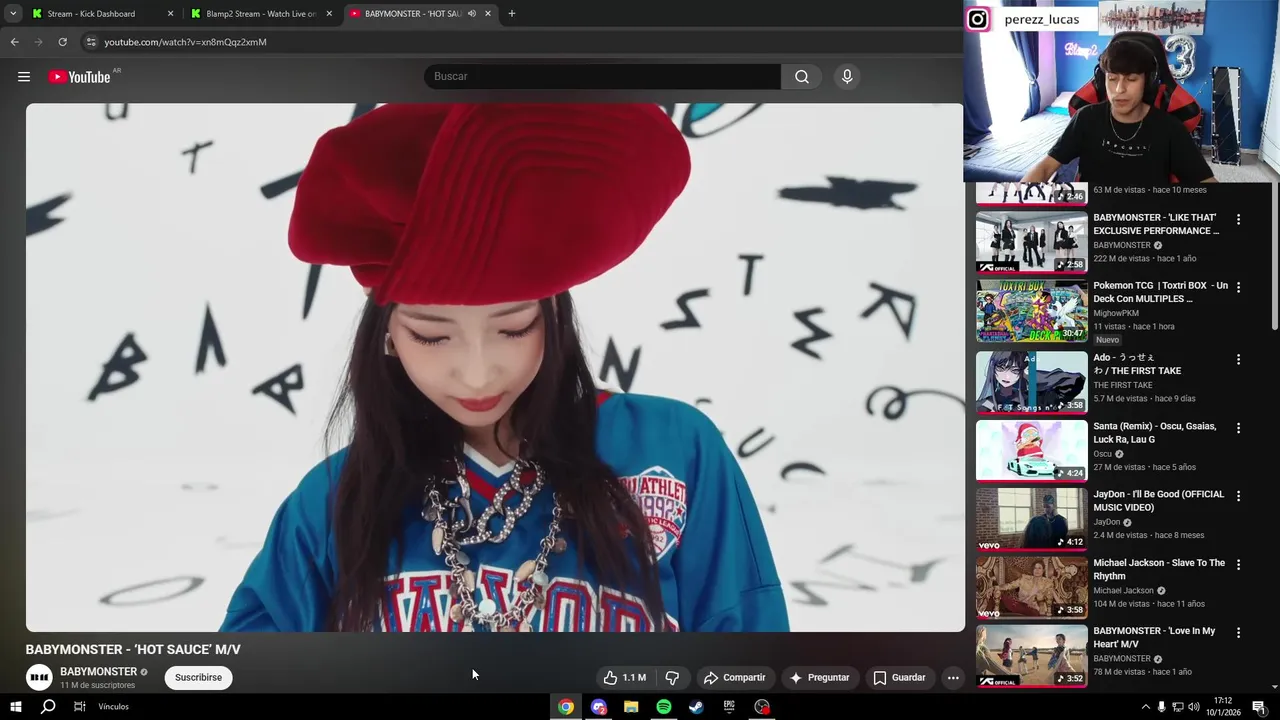Open Discord from the taskbar
1280x720 pixels.
[x=599, y=707]
